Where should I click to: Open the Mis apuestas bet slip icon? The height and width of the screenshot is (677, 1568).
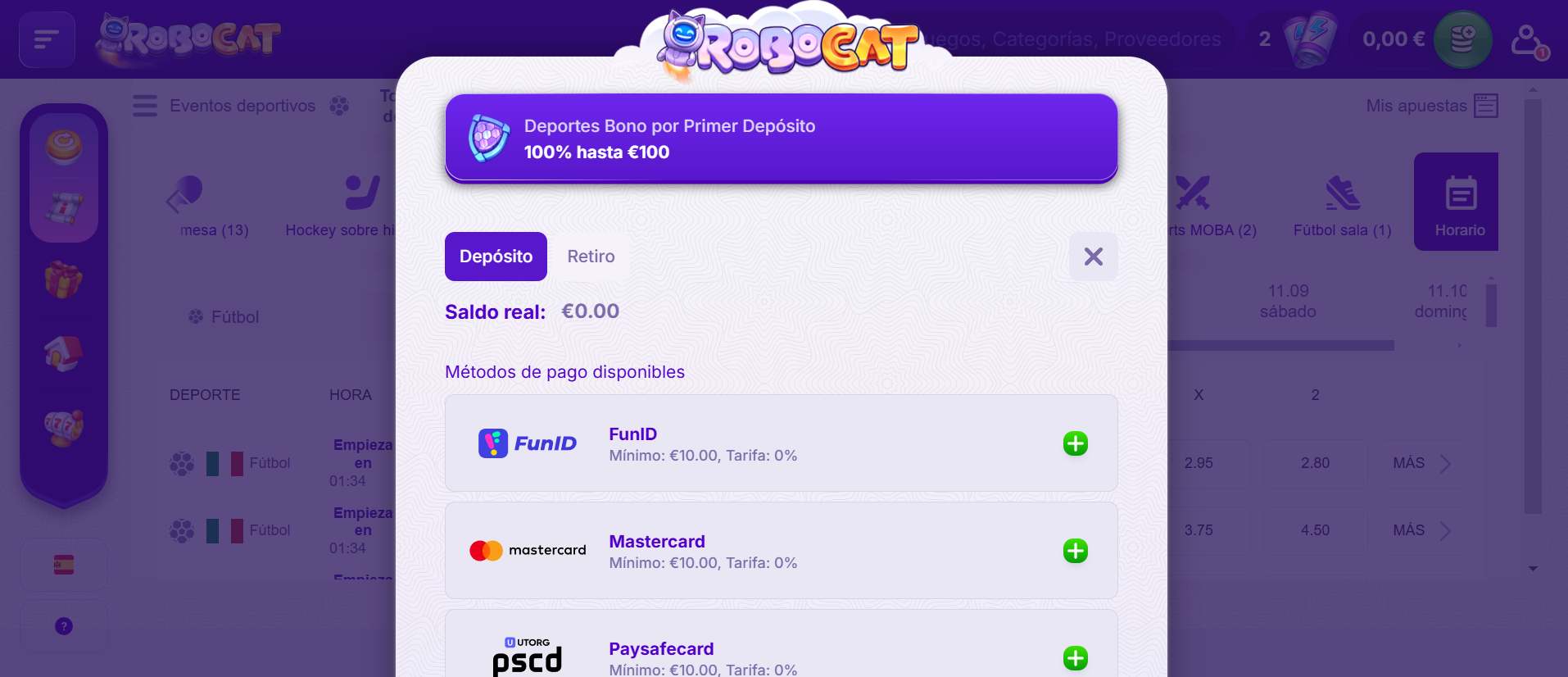pyautogui.click(x=1486, y=106)
